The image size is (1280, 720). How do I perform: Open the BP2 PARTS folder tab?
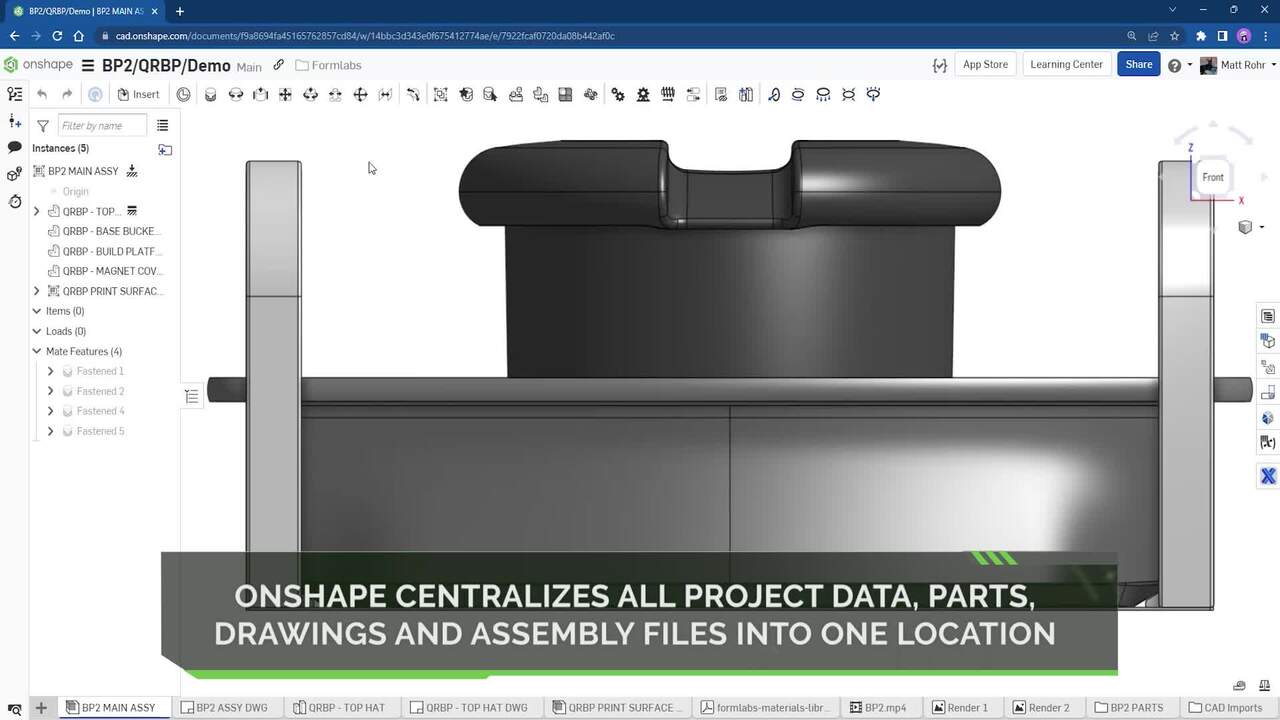pos(1129,708)
